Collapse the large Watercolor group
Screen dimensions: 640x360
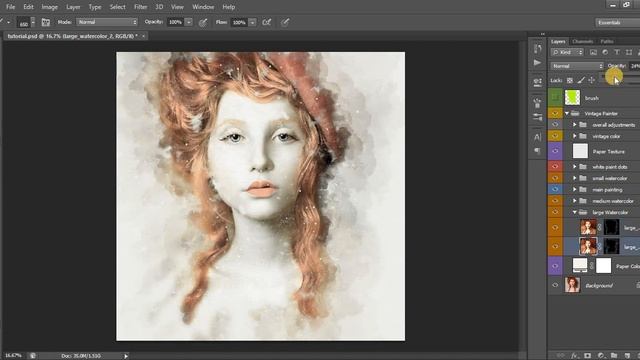point(575,213)
